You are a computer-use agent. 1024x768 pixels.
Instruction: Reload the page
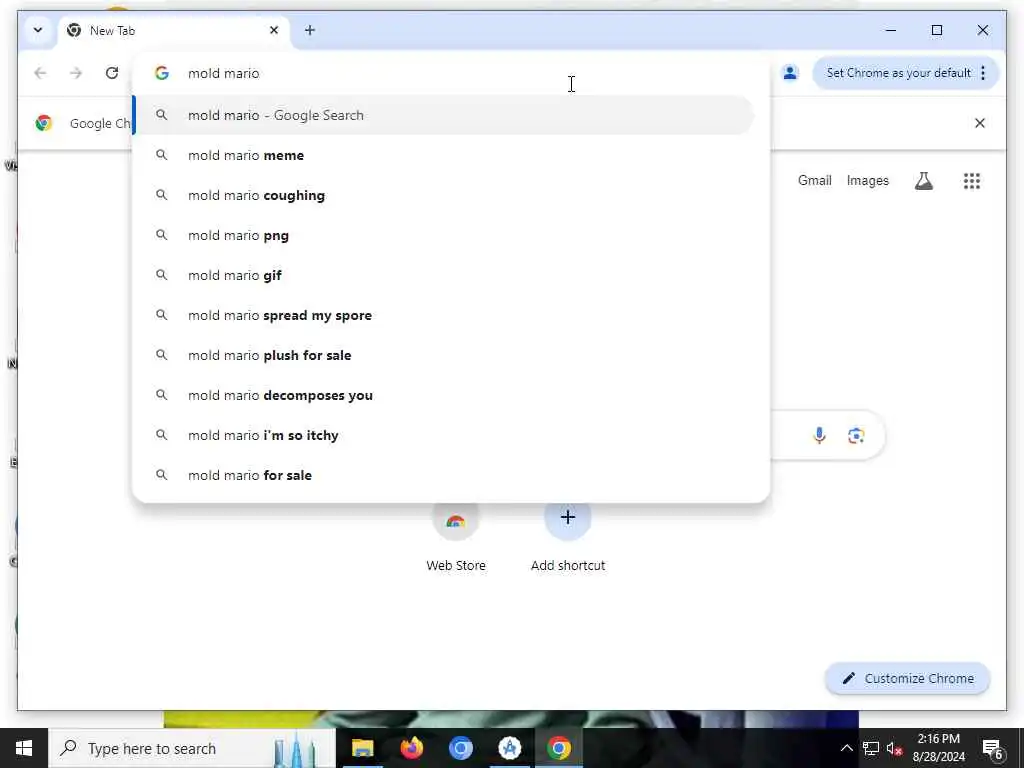112,73
